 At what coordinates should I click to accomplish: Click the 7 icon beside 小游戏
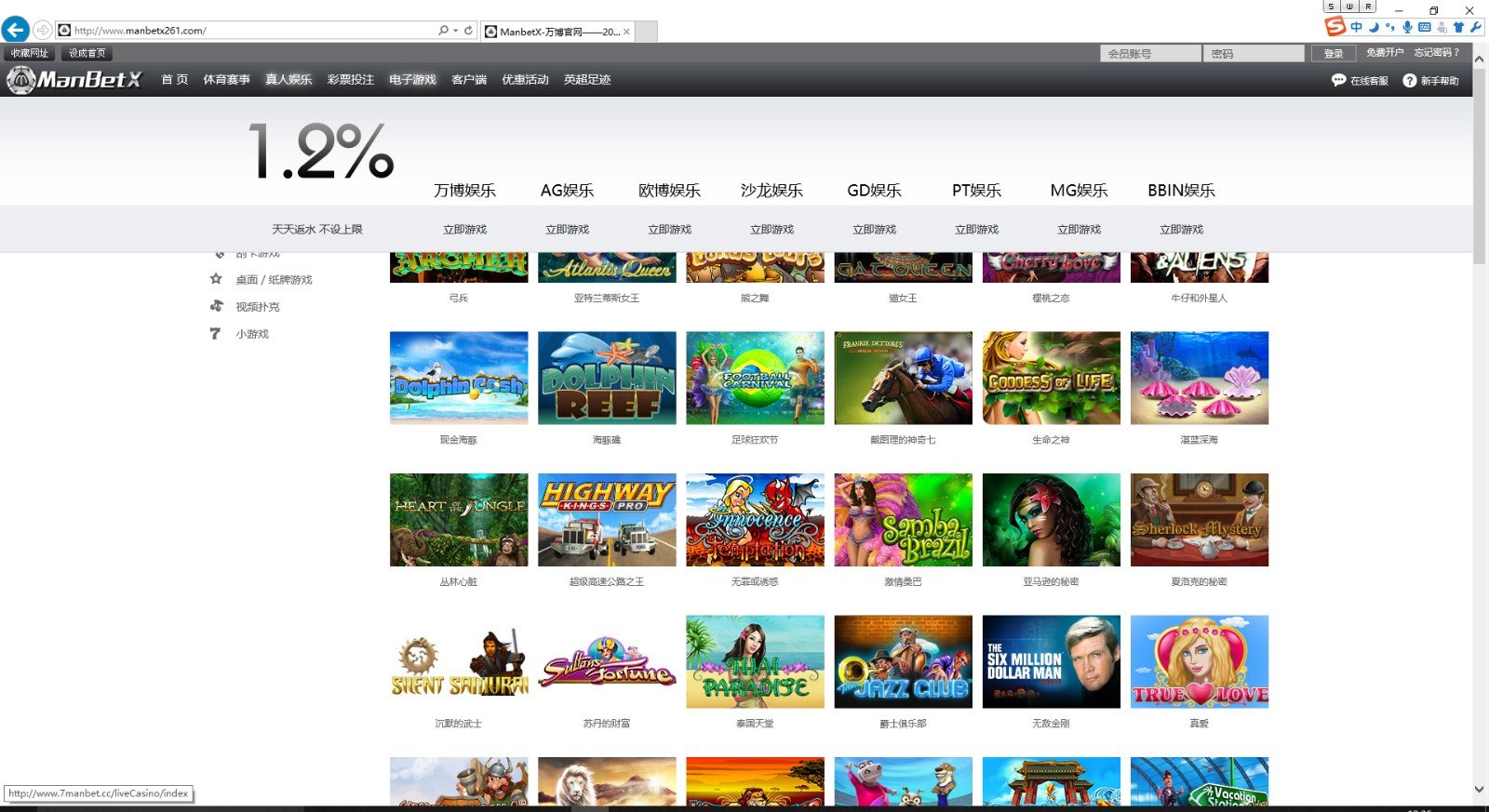tap(216, 333)
